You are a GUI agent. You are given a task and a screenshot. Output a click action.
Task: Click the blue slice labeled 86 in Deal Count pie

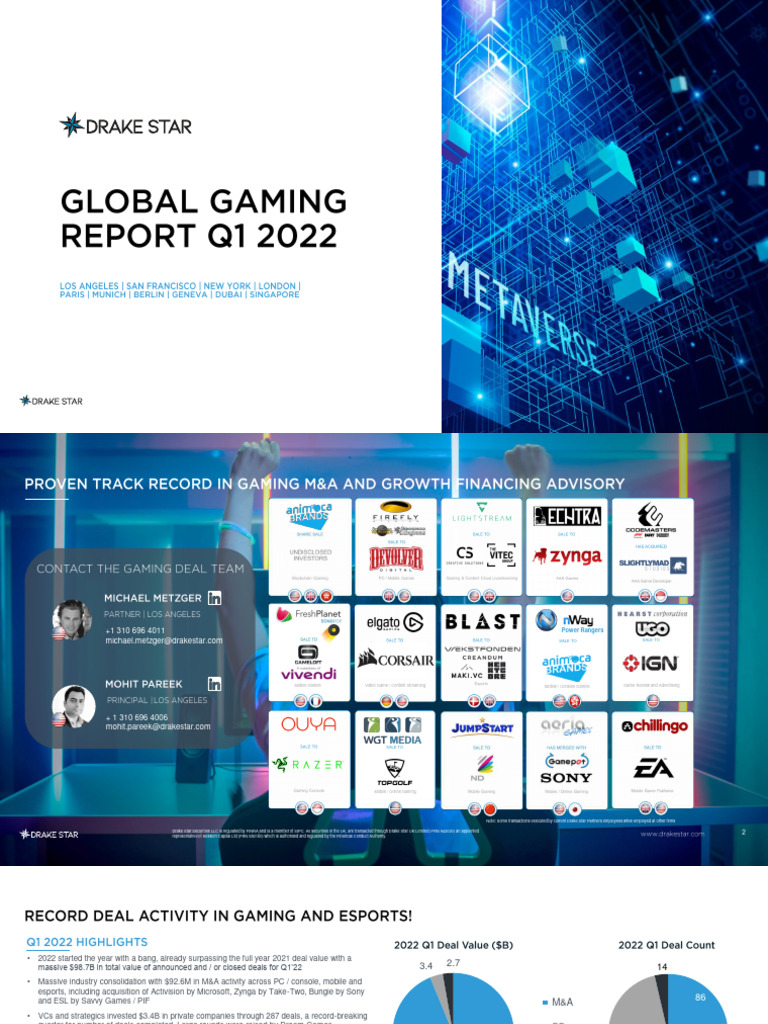698,999
